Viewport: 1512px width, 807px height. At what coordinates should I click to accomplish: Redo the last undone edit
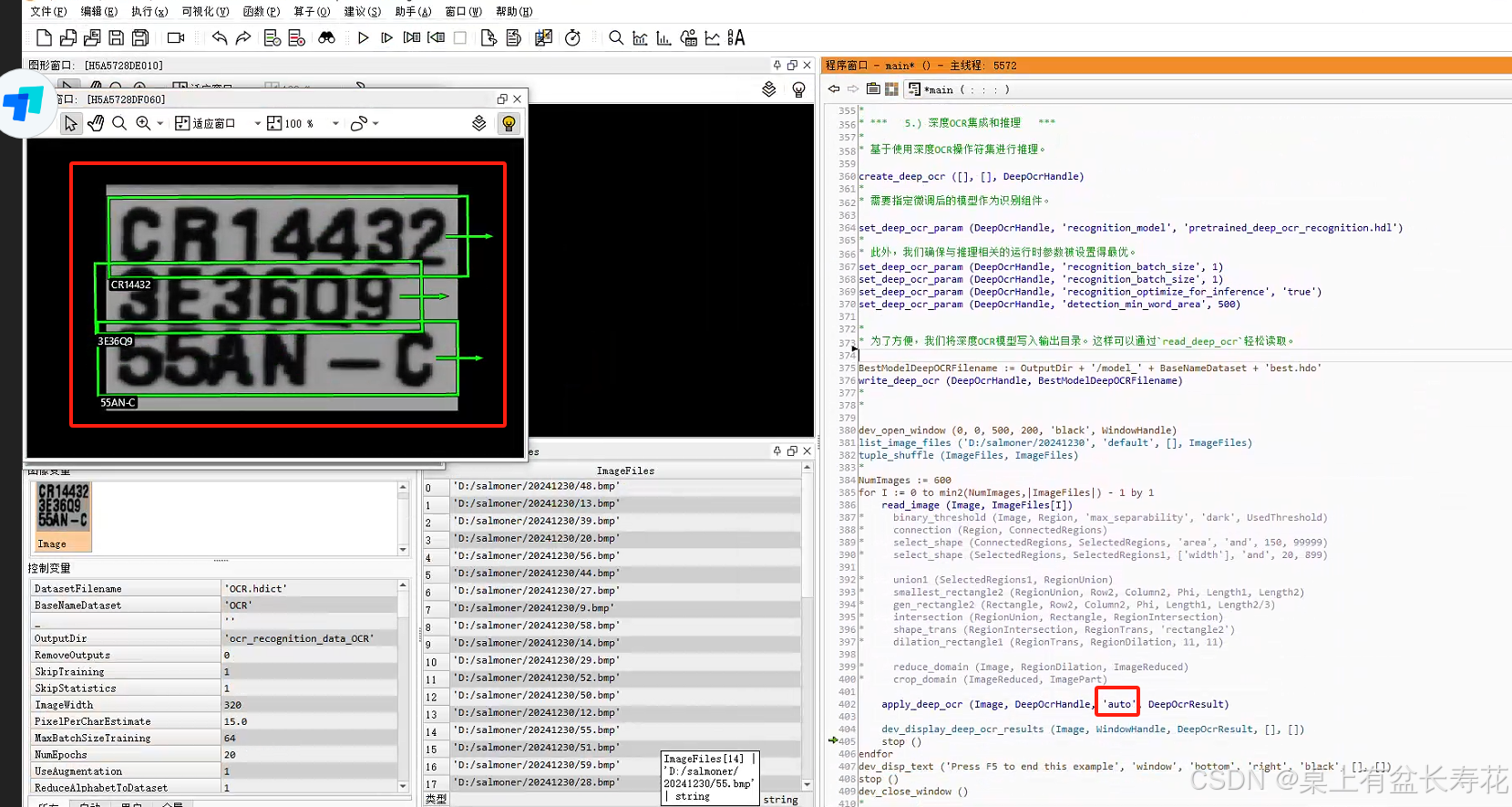[243, 37]
